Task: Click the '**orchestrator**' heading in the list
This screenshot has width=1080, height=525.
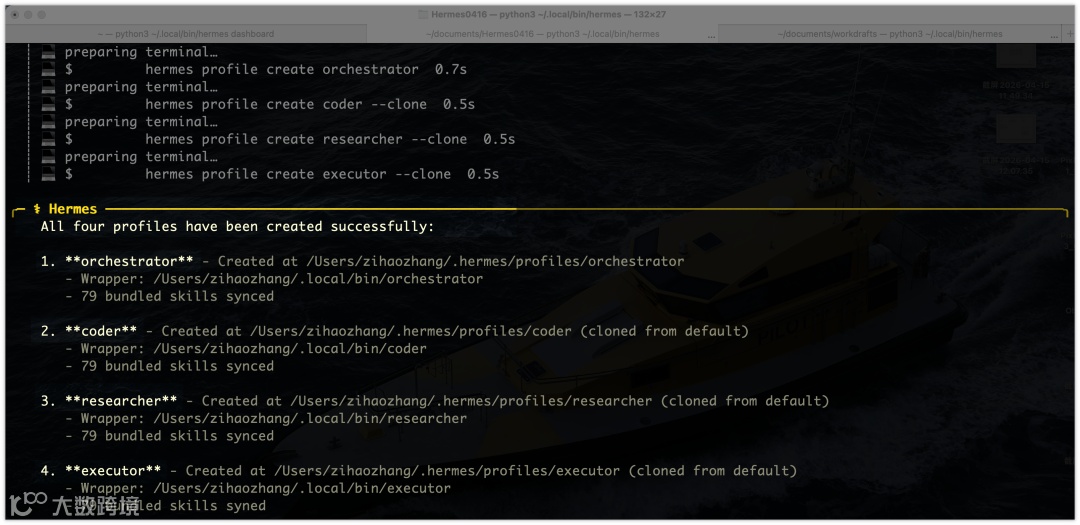Action: coord(129,261)
